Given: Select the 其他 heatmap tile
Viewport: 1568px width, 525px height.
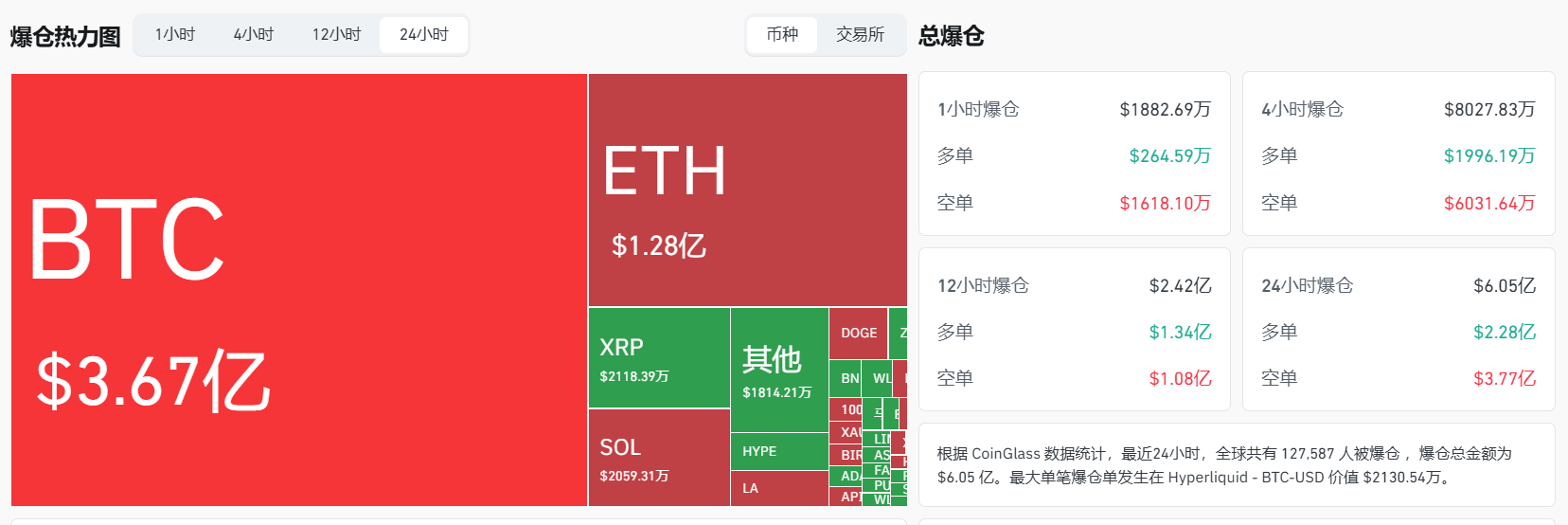Looking at the screenshot, I should (x=778, y=370).
